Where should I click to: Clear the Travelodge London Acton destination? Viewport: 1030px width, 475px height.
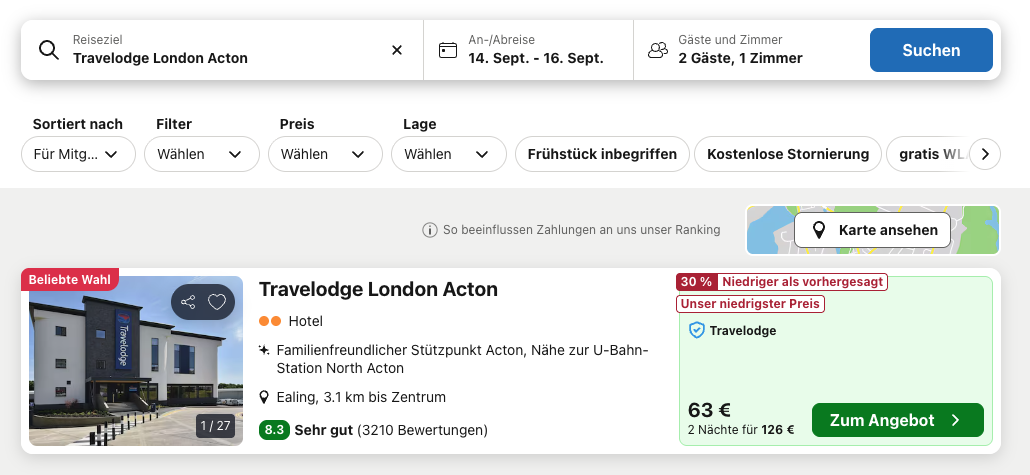tap(397, 50)
